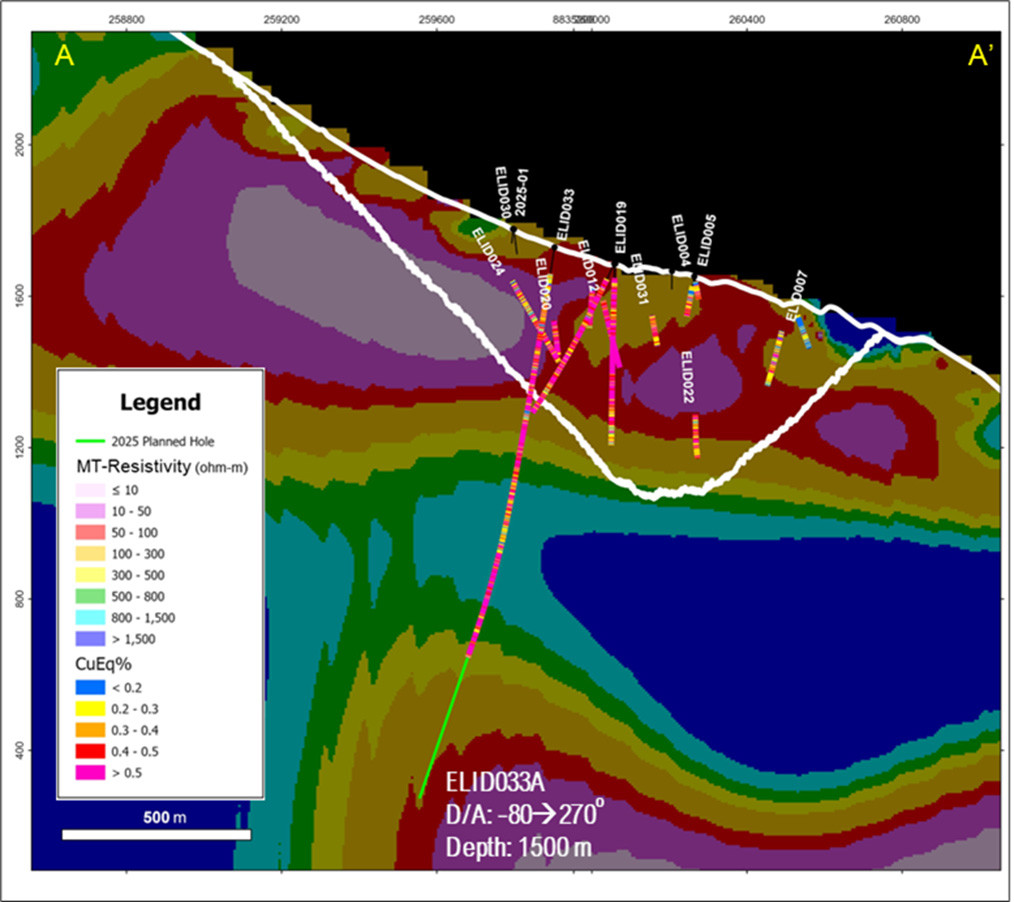Click the 260400 easting axis label

click(x=746, y=19)
